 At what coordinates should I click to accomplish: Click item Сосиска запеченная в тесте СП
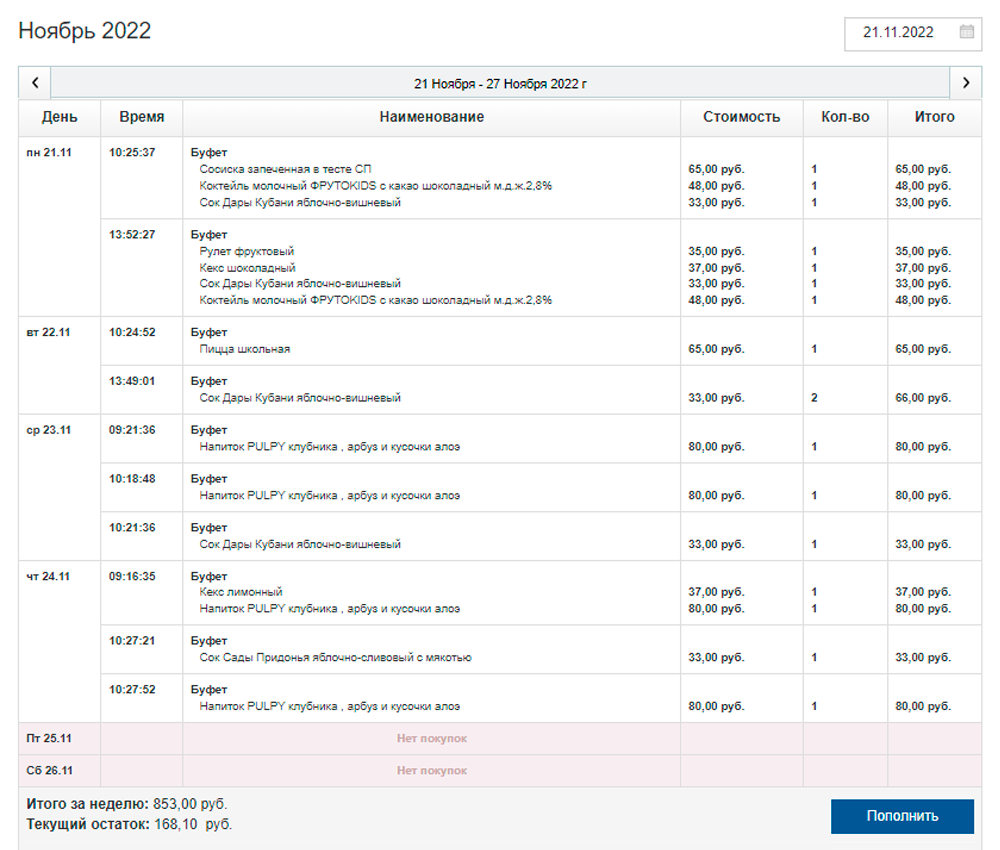[x=285, y=169]
